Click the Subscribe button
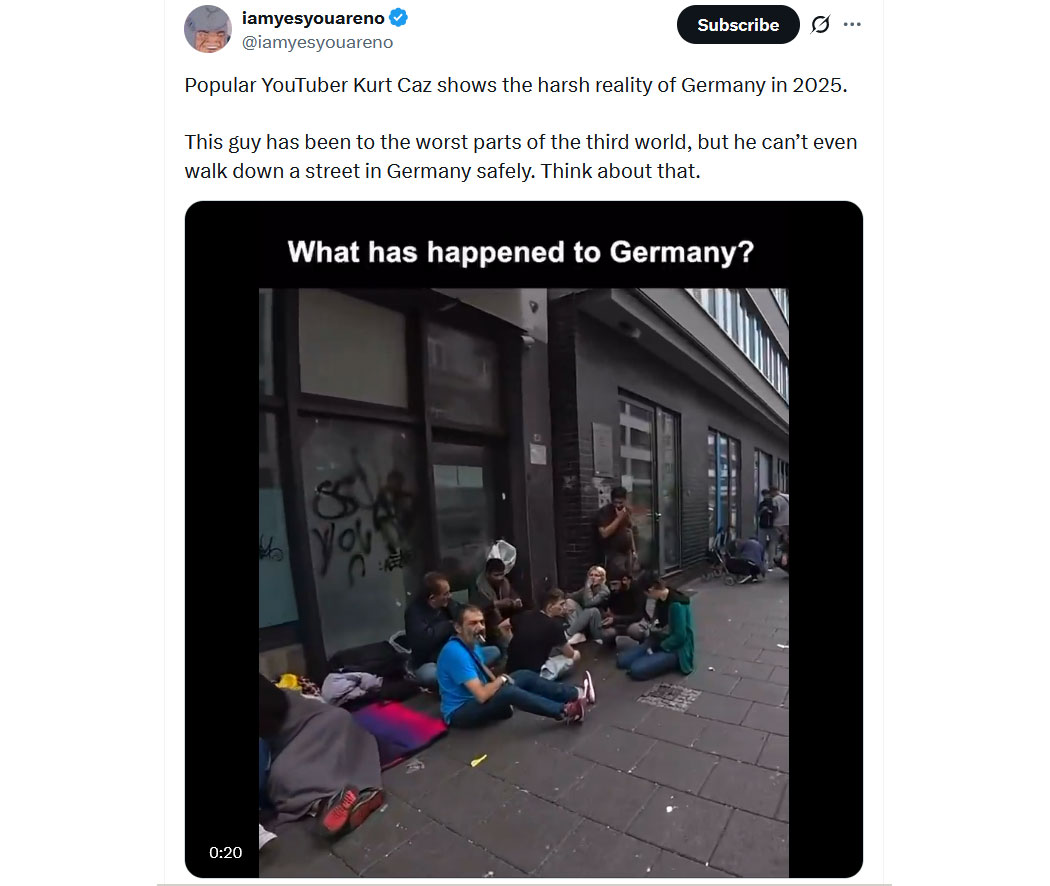The width and height of the screenshot is (1050, 886). tap(738, 25)
